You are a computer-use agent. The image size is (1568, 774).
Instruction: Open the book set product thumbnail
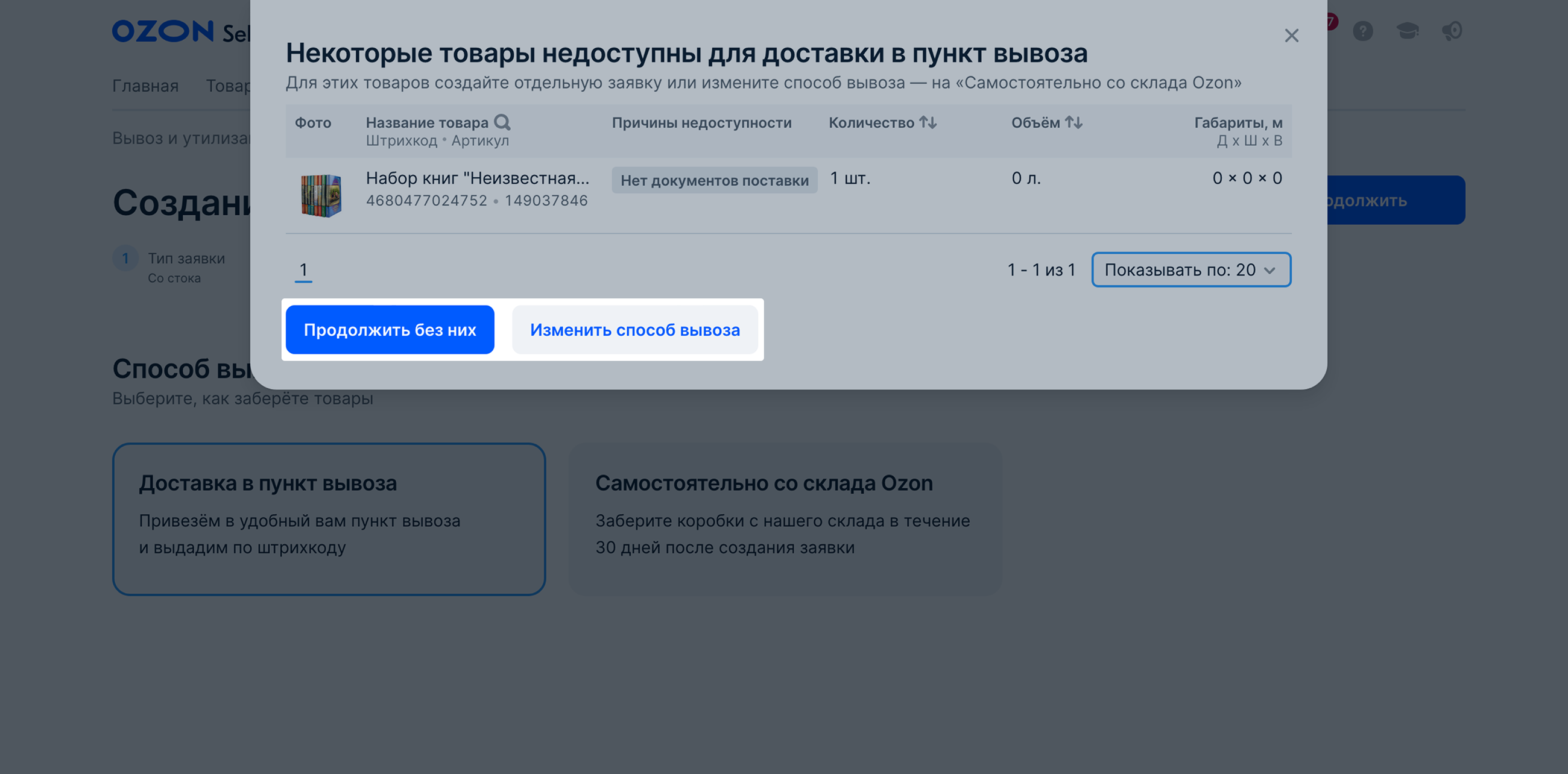[x=321, y=195]
